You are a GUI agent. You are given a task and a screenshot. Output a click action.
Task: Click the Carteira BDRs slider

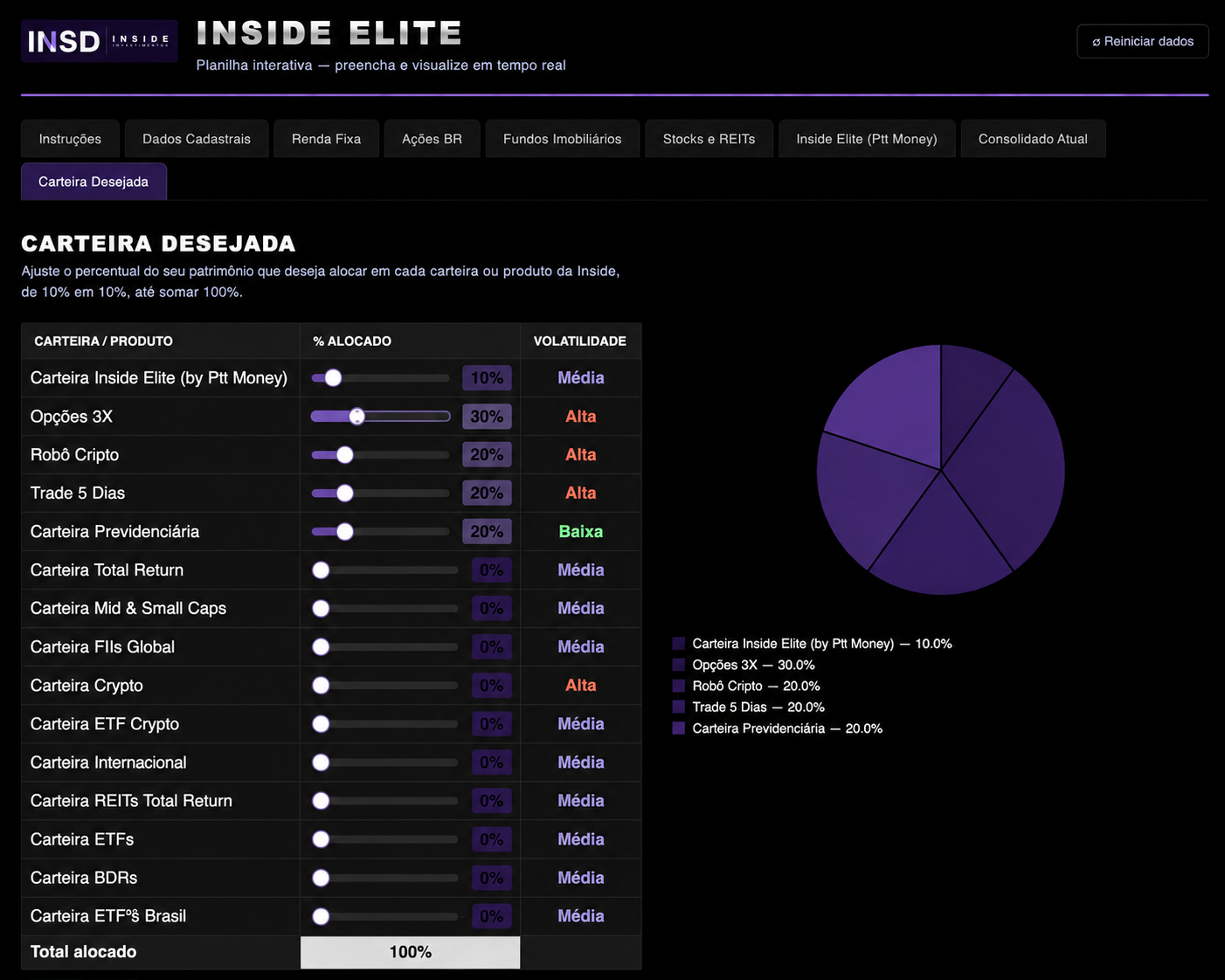[385, 878]
